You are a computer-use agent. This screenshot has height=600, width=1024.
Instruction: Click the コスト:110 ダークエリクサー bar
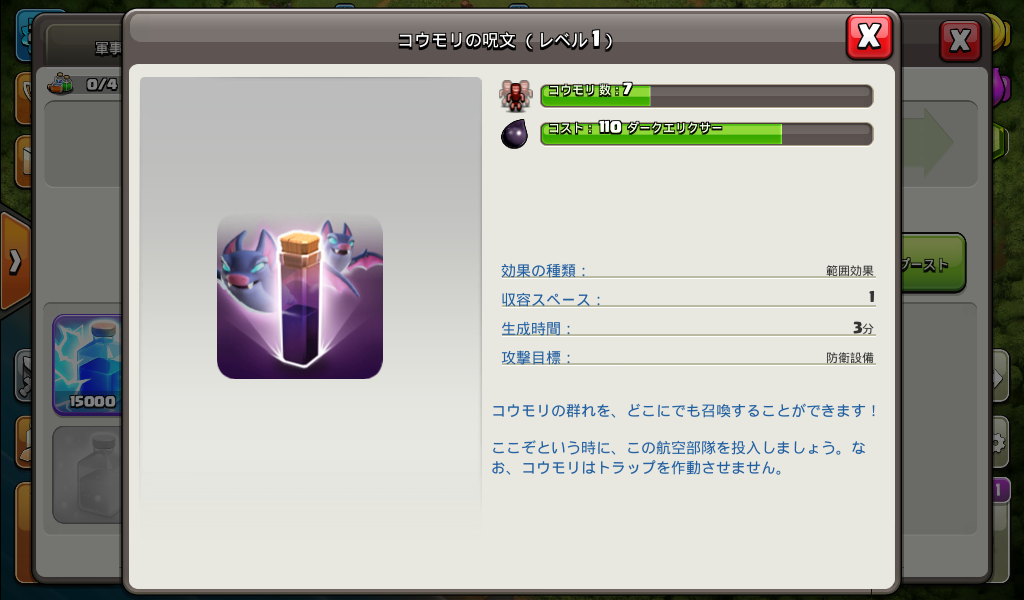click(707, 134)
